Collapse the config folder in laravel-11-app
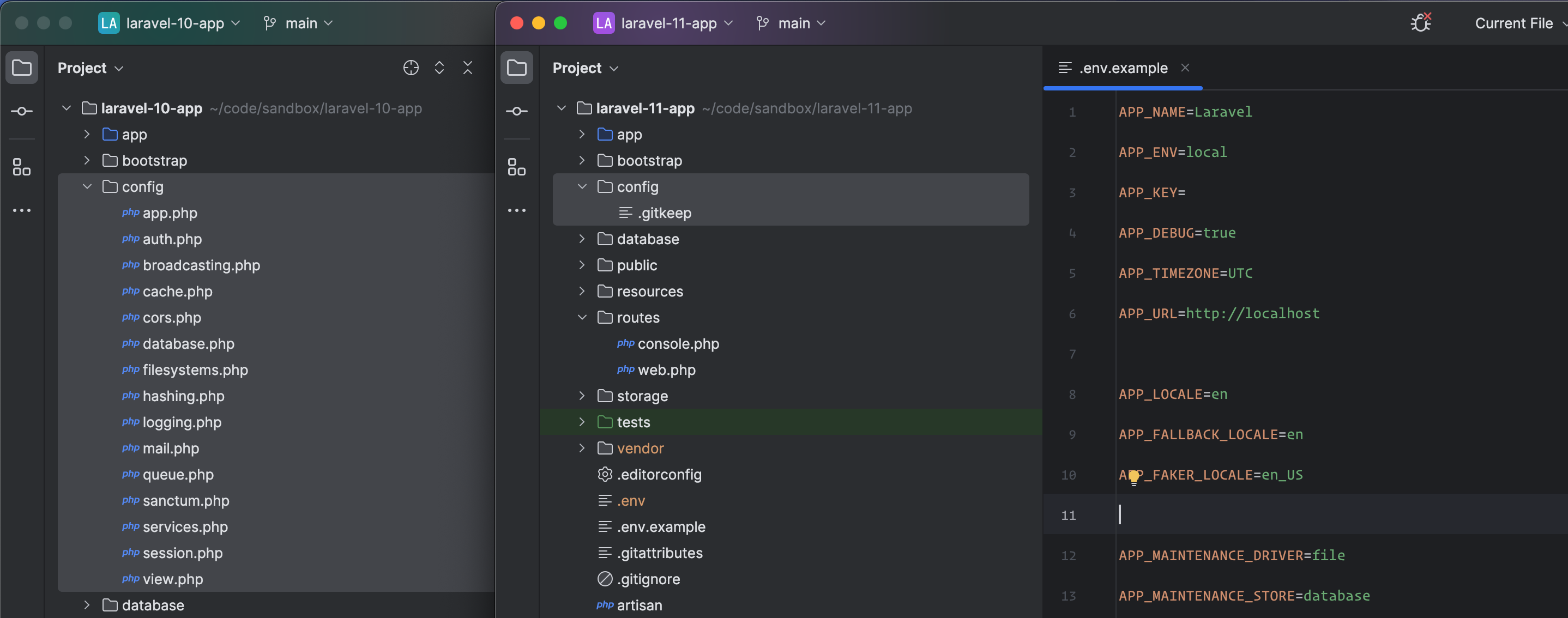The image size is (1568, 618). (582, 187)
